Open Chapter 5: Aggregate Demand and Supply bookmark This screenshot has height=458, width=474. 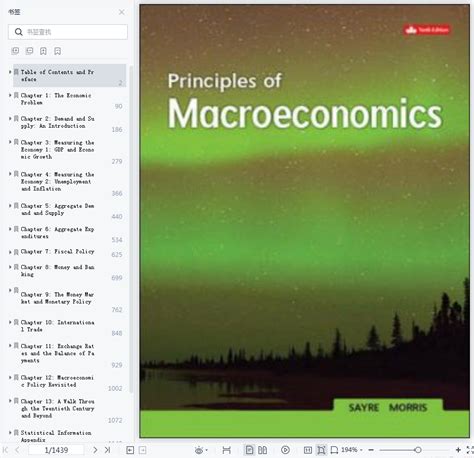point(57,209)
